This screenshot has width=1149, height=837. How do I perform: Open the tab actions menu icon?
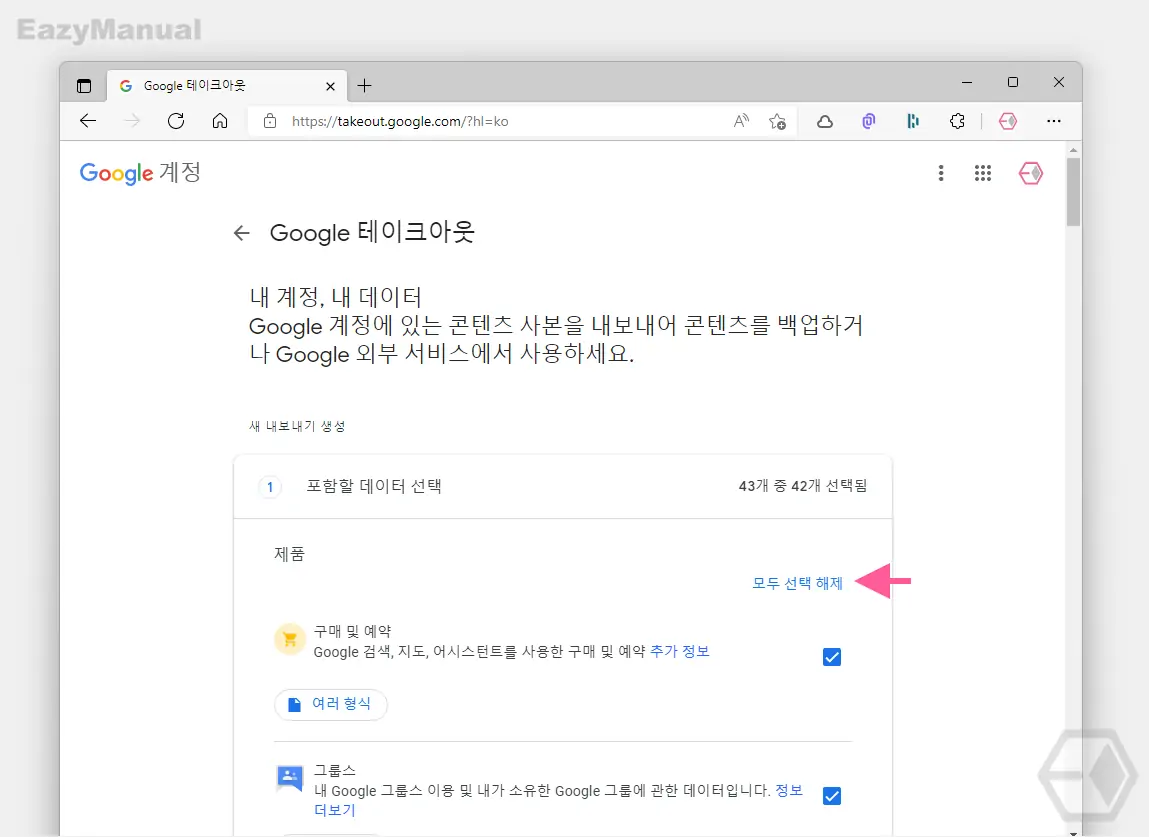click(84, 86)
